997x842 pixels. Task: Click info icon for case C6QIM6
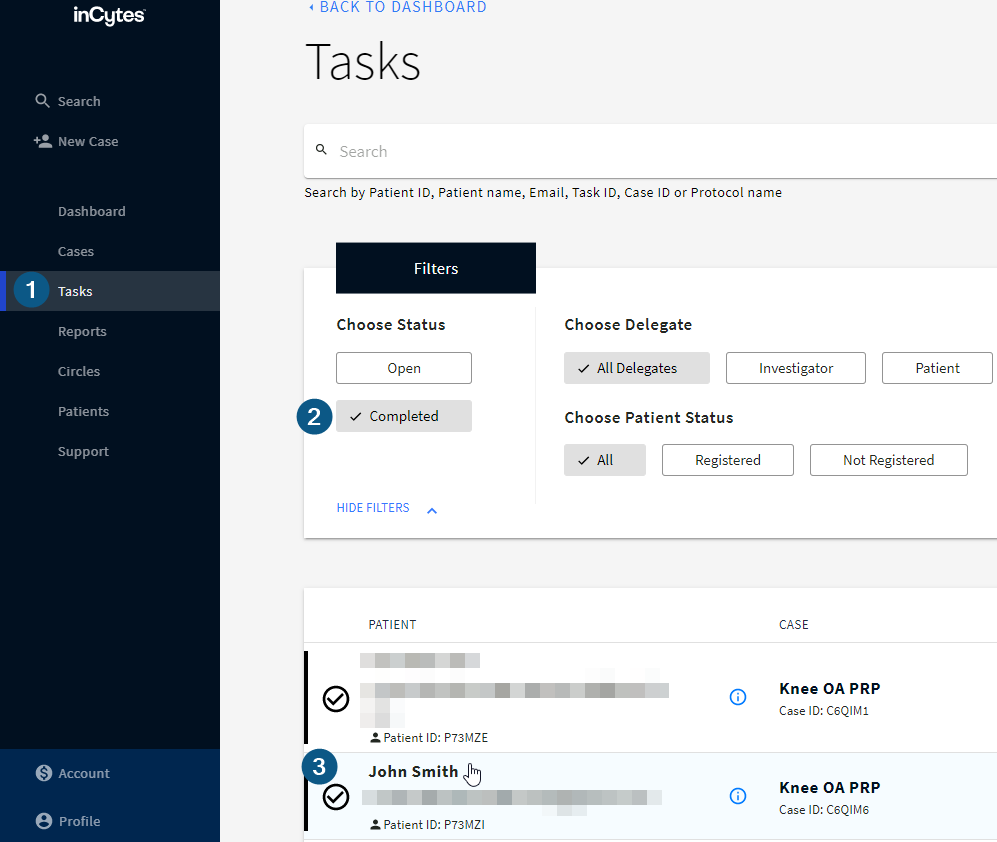click(x=738, y=796)
